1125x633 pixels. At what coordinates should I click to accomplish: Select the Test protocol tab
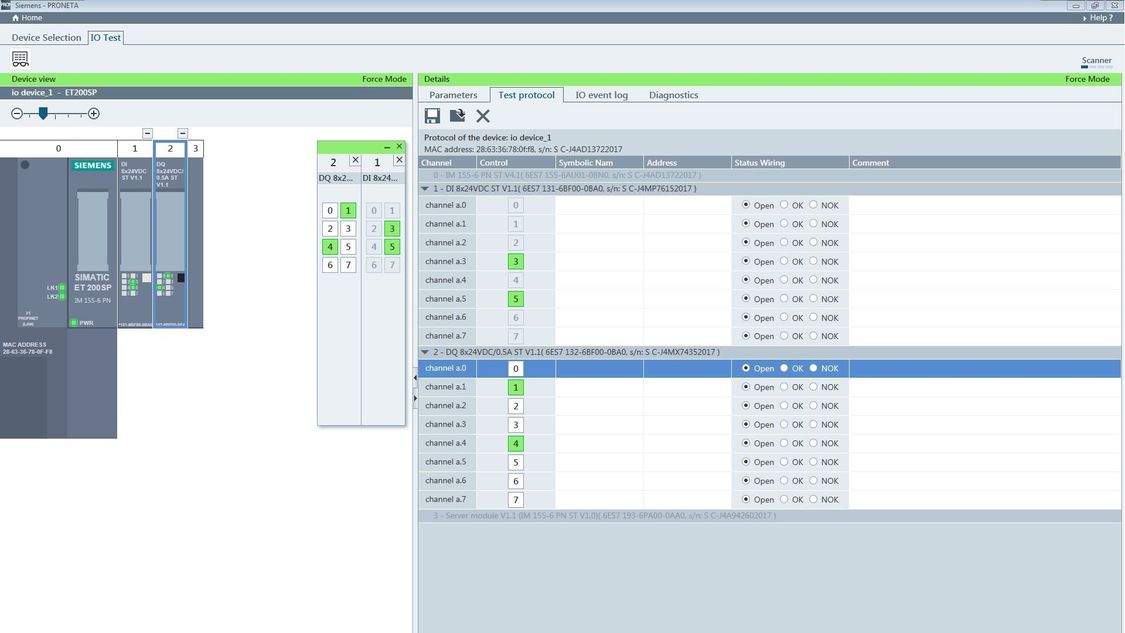[x=527, y=95]
